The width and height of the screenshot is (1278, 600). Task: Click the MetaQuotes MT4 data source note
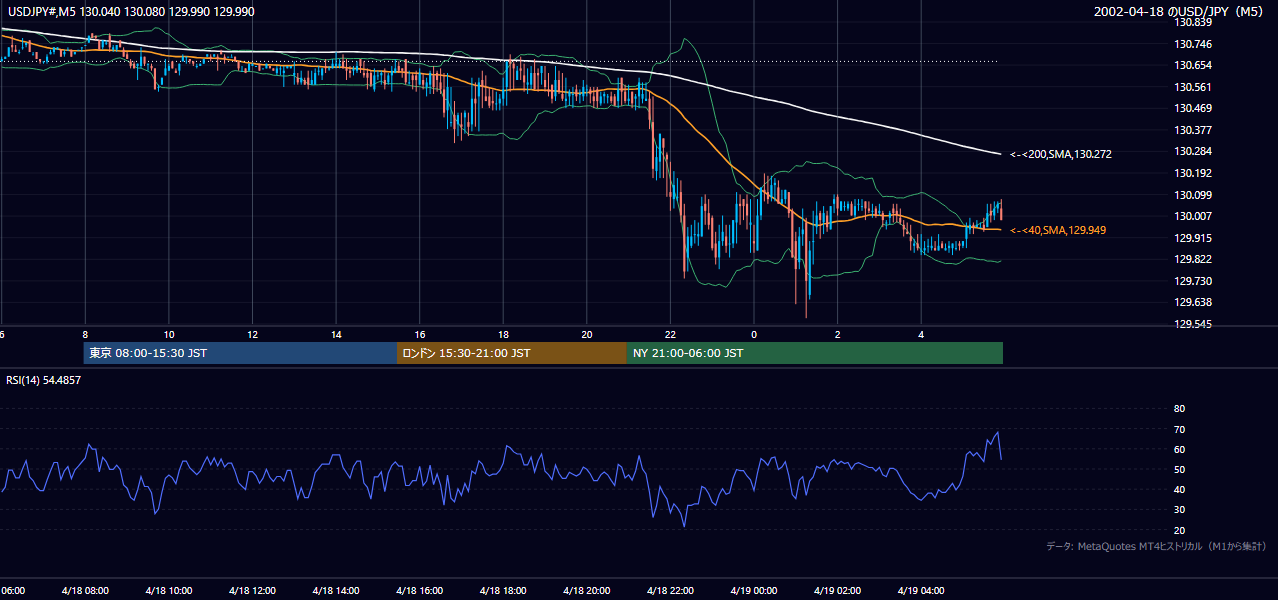pos(1156,547)
